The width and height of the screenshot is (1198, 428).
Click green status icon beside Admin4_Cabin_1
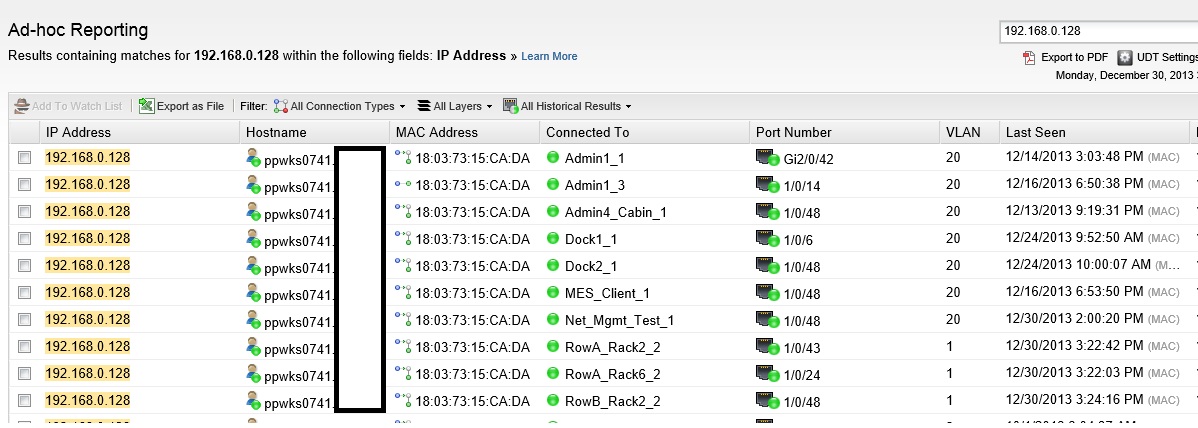click(x=553, y=212)
